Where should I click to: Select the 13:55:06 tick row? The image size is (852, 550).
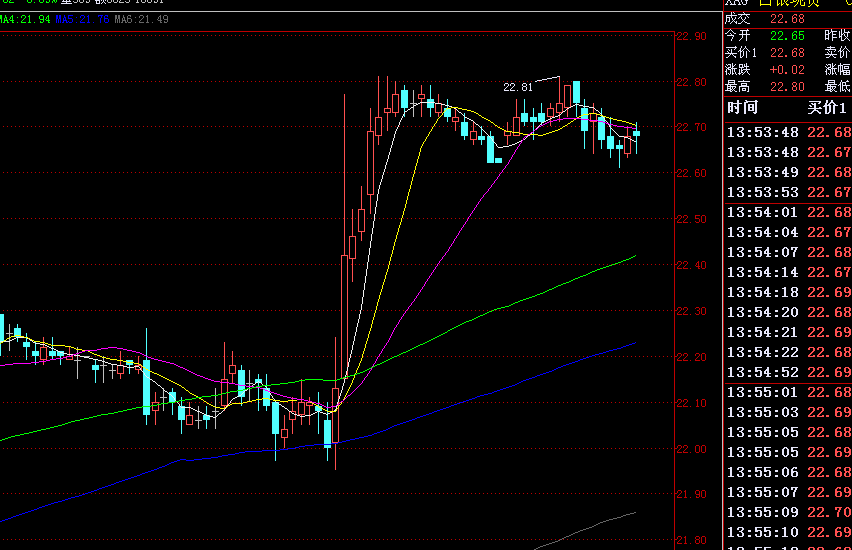(x=788, y=473)
